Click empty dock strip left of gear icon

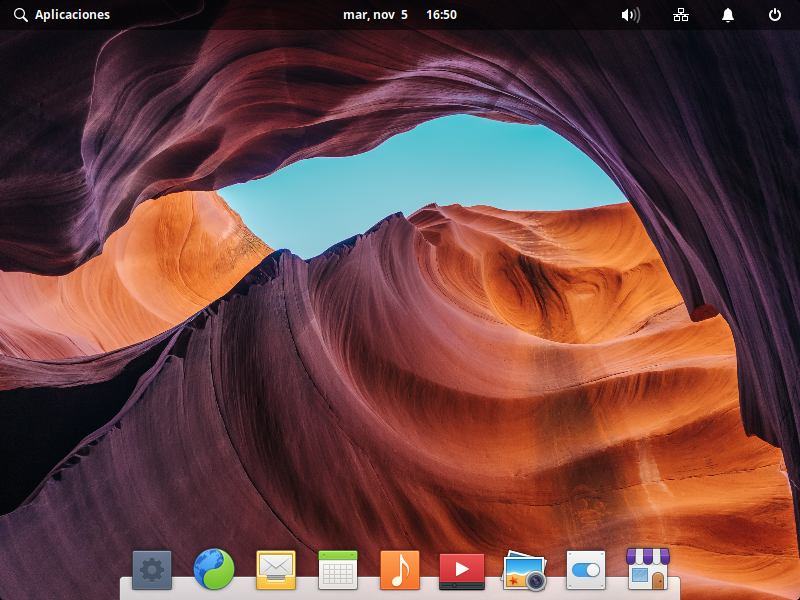(126, 589)
